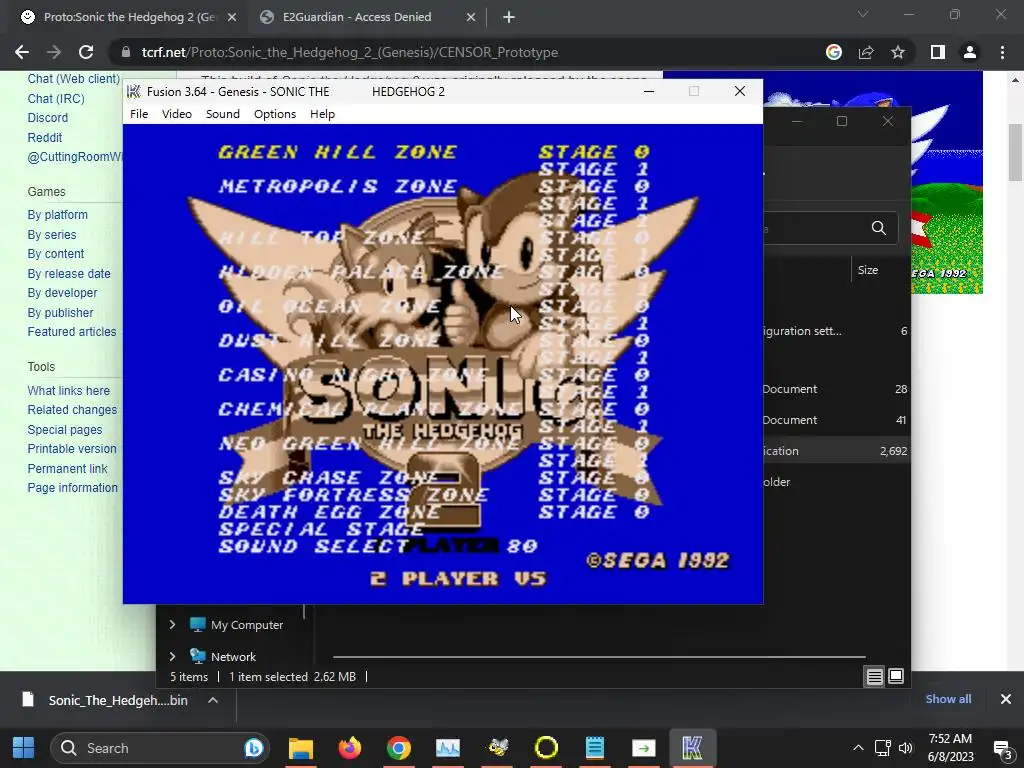Browse games By release date
This screenshot has height=768, width=1024.
pos(69,274)
